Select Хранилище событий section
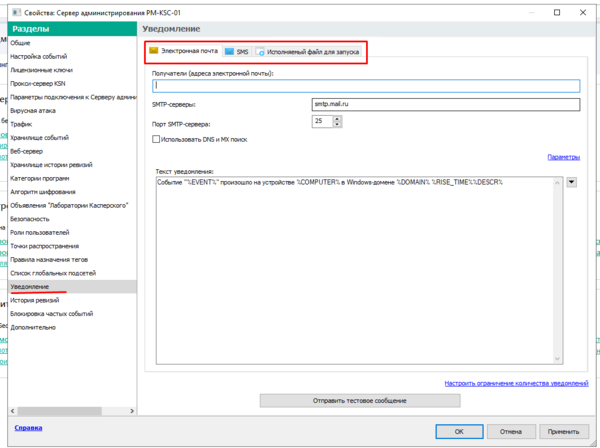Viewport: 600px width, 448px height. coord(72,138)
